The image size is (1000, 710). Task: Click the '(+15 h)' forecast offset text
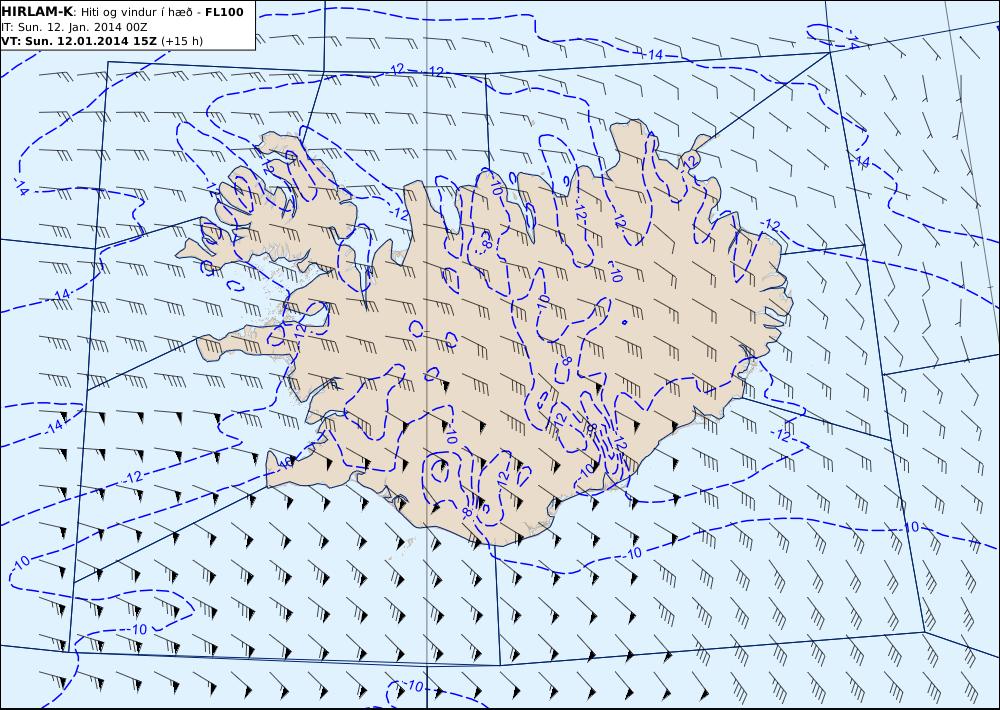[x=182, y=41]
